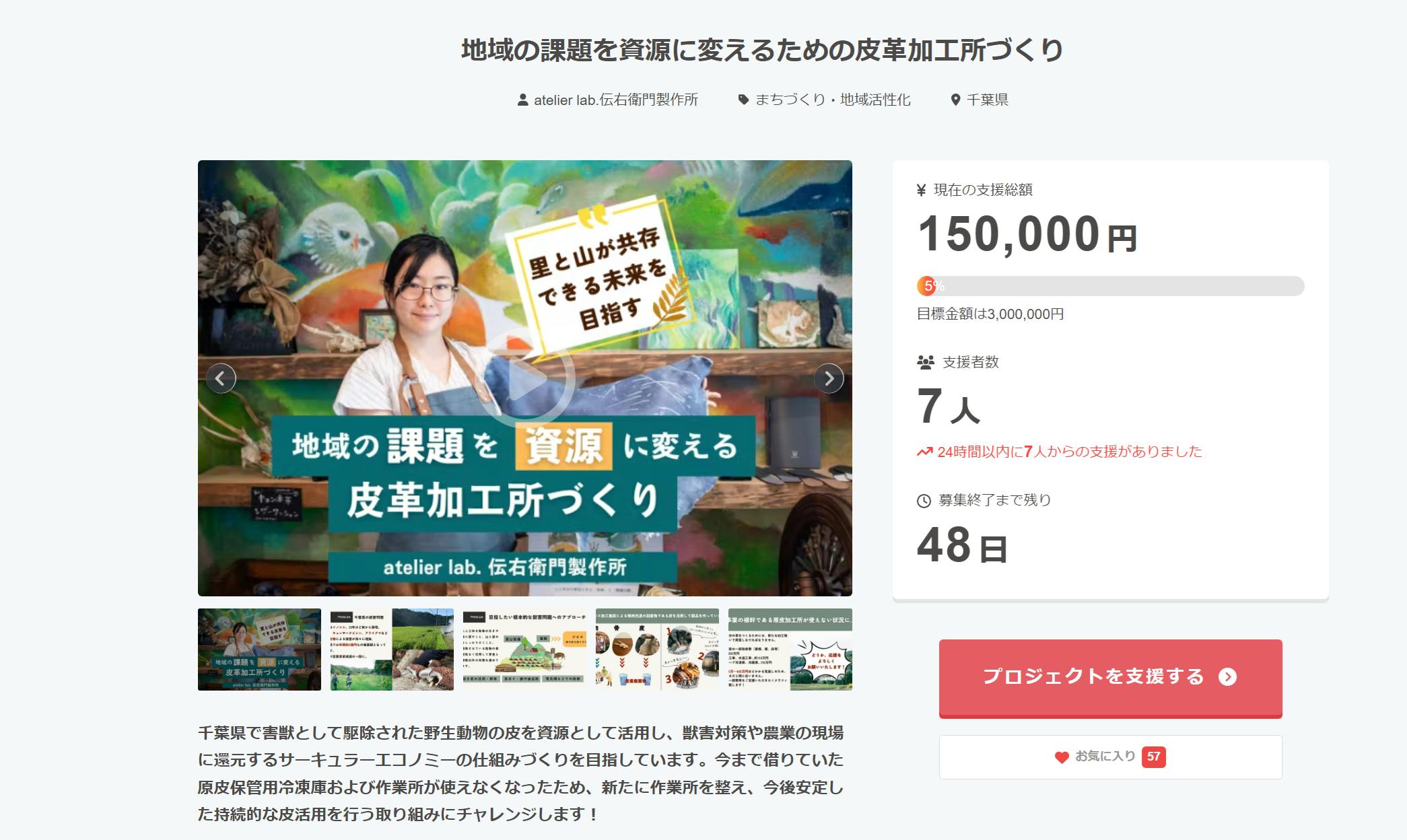Click the 5% funding progress bar
Screen dimensions: 1407x840
pyautogui.click(x=1110, y=286)
